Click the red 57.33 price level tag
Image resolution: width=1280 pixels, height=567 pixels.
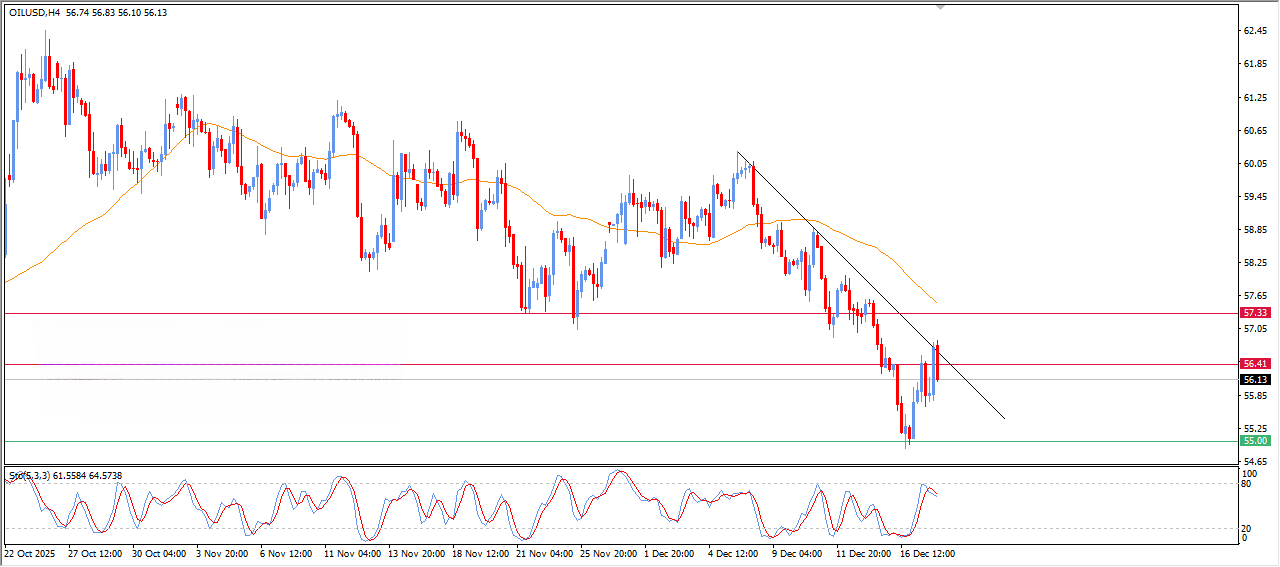click(1254, 313)
